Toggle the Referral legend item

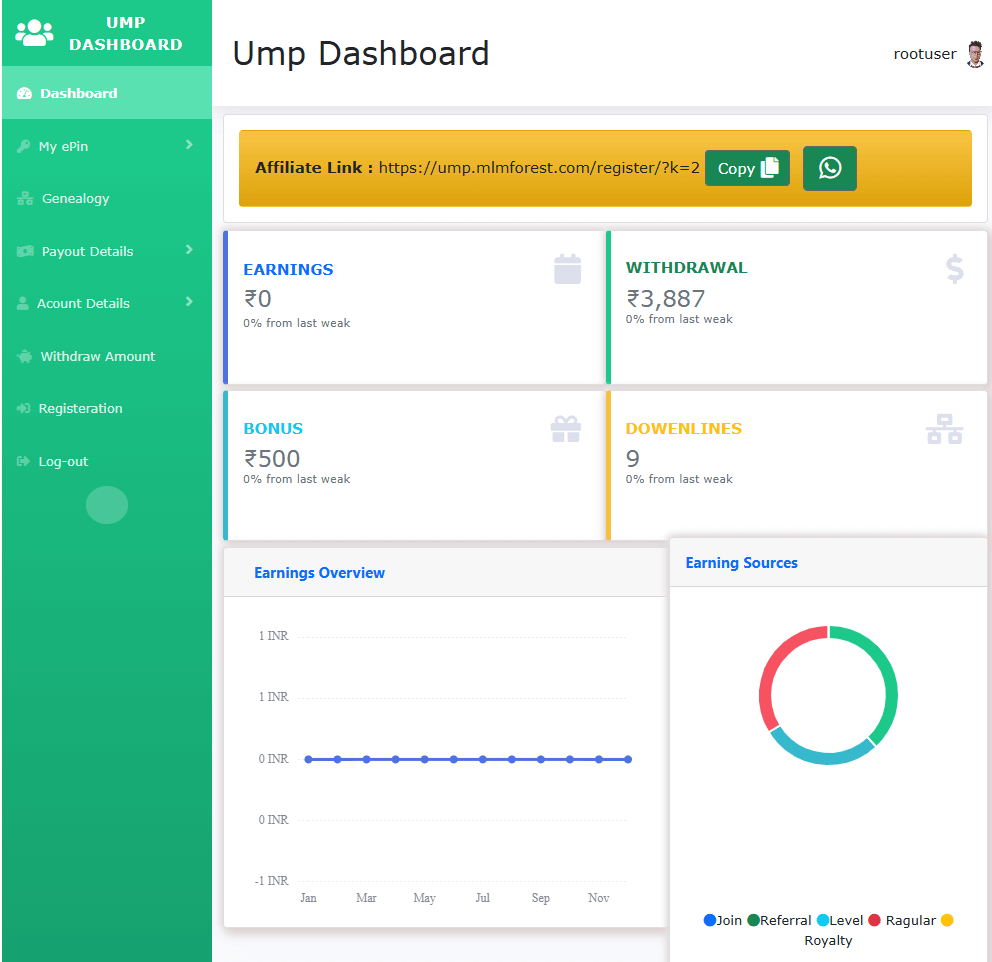pyautogui.click(x=779, y=920)
